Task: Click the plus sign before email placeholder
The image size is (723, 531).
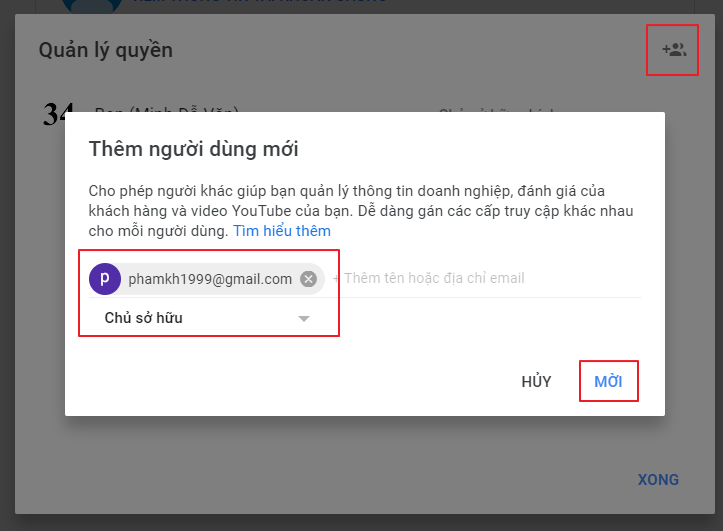Action: pyautogui.click(x=336, y=278)
